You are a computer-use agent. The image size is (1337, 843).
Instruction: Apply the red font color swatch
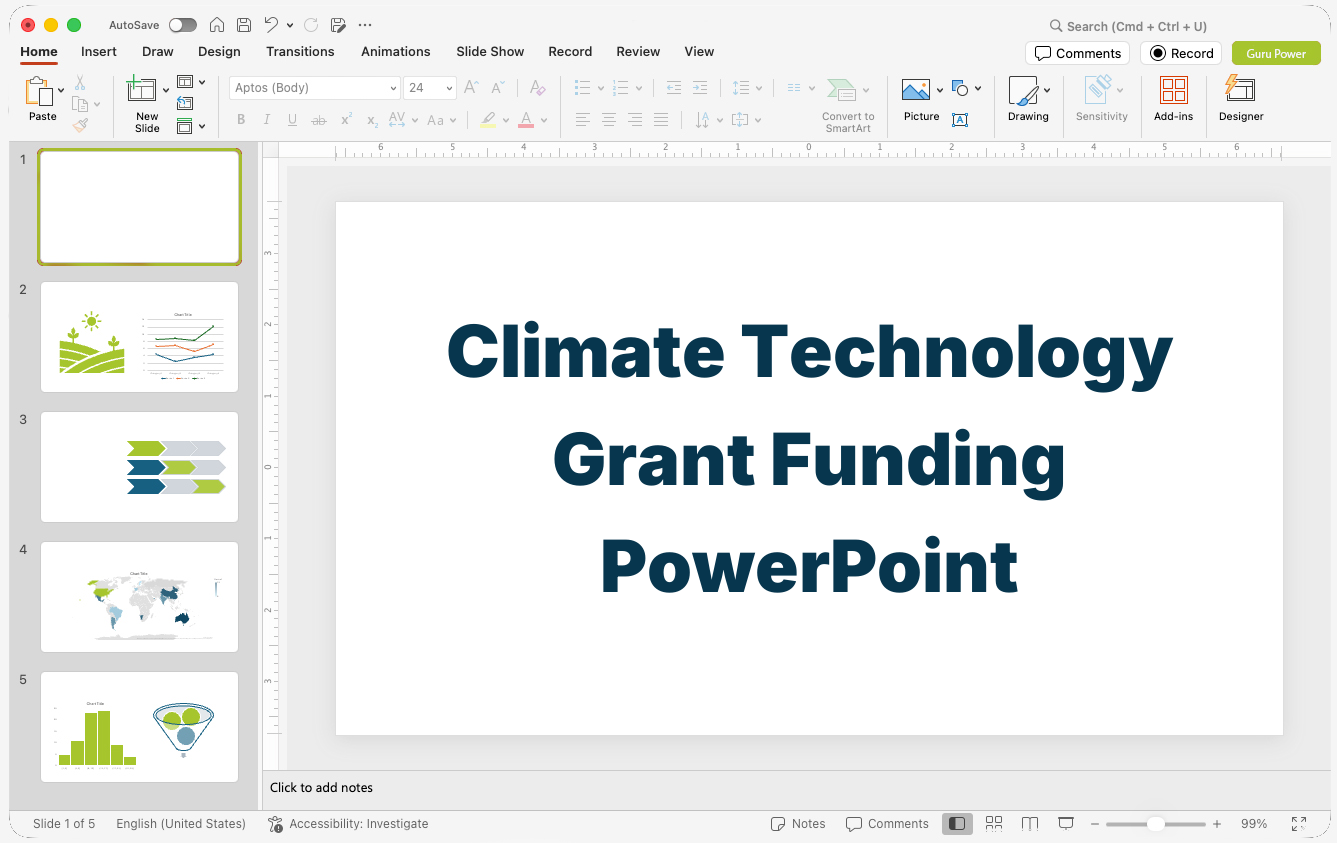526,120
